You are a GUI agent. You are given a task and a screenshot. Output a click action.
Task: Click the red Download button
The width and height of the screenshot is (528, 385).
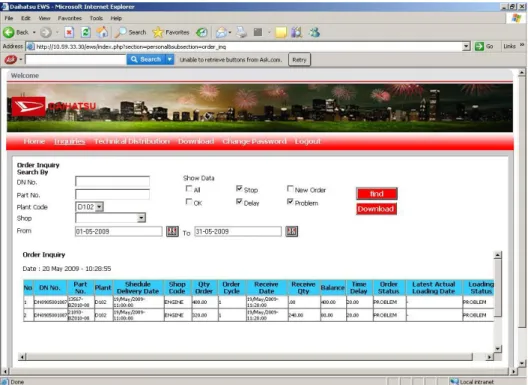pyautogui.click(x=376, y=209)
